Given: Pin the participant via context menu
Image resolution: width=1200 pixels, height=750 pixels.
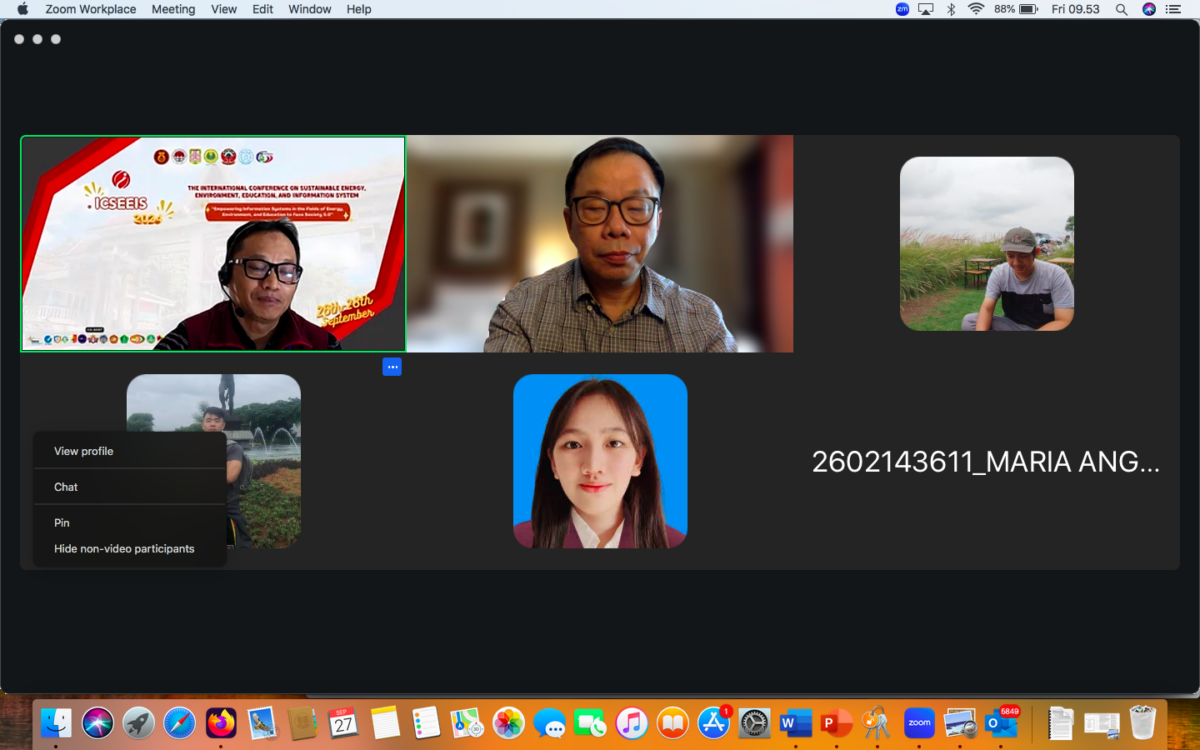Looking at the screenshot, I should (x=62, y=523).
